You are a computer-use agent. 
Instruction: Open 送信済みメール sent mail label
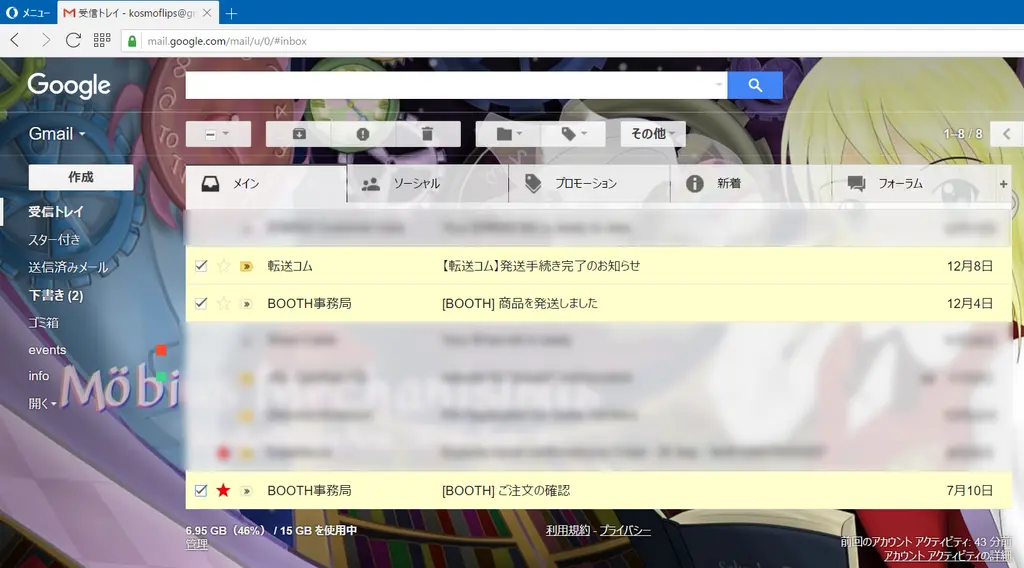click(68, 267)
